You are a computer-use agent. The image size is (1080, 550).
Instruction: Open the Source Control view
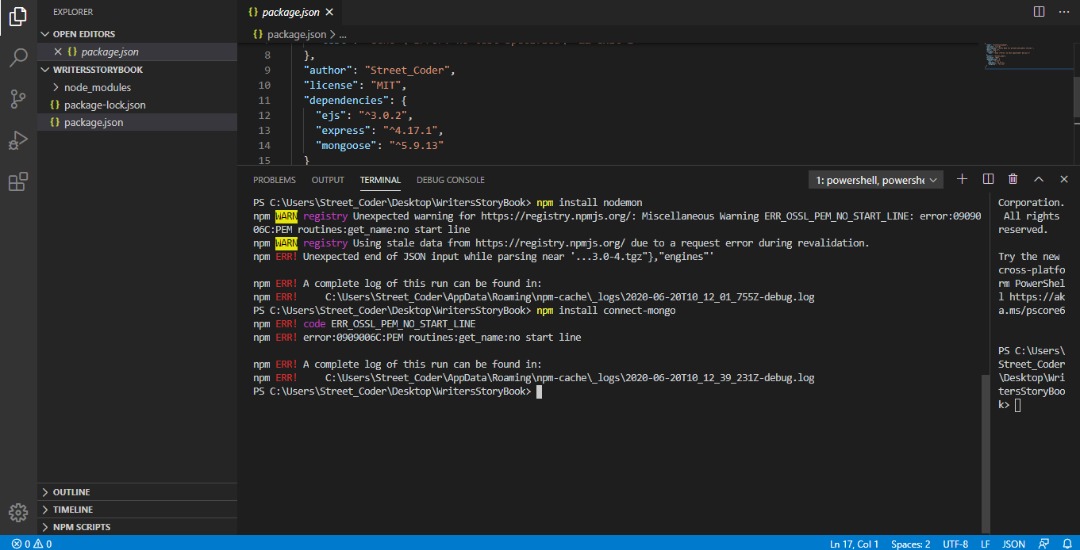(18, 99)
